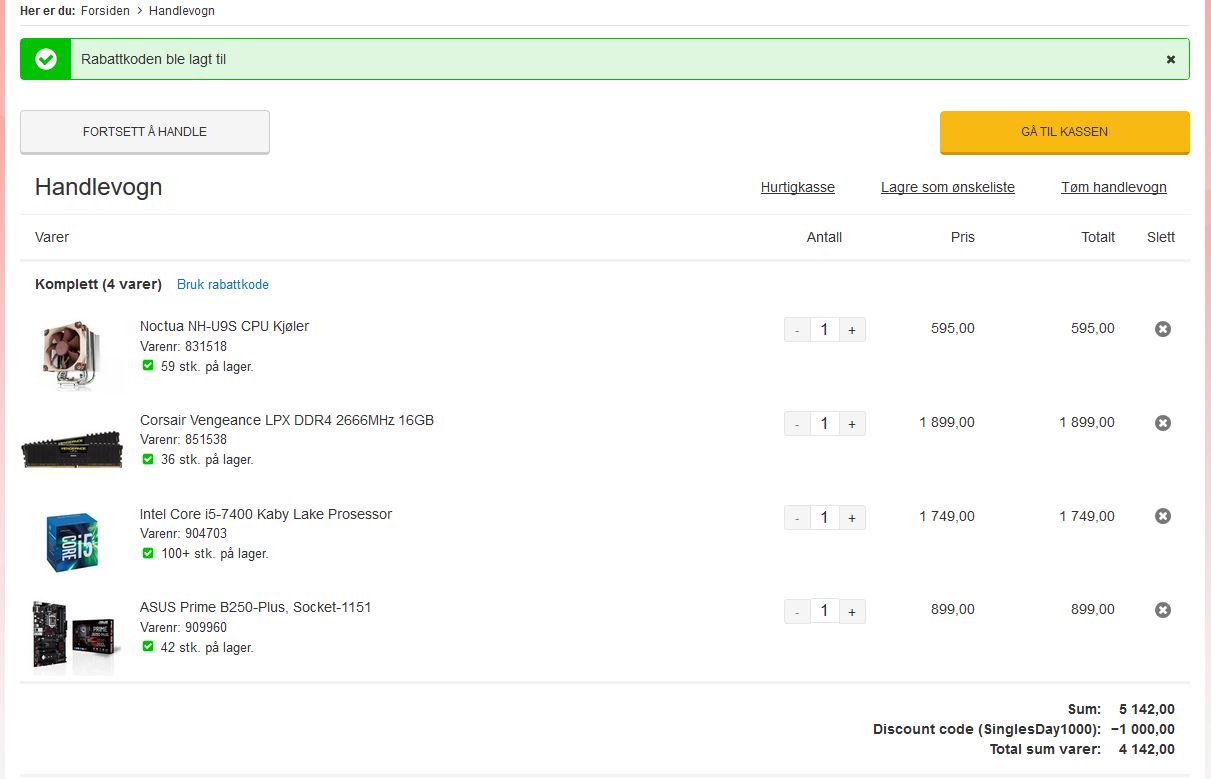Viewport: 1211px width, 779px height.
Task: Click Total sum varer value 4 142,00
Action: pyautogui.click(x=1147, y=749)
